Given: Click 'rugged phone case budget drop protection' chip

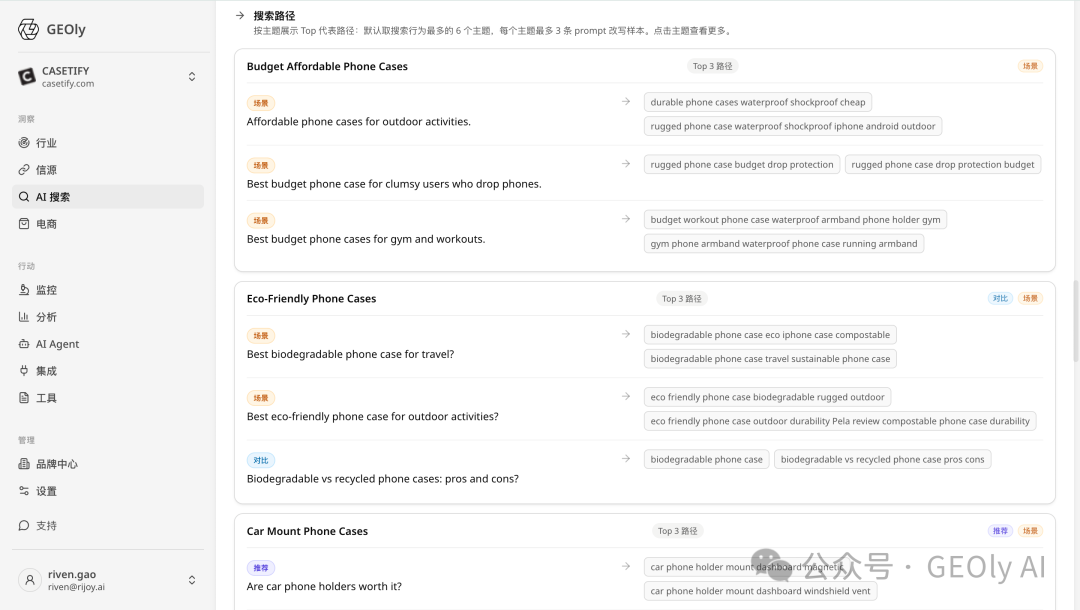Looking at the screenshot, I should point(742,165).
